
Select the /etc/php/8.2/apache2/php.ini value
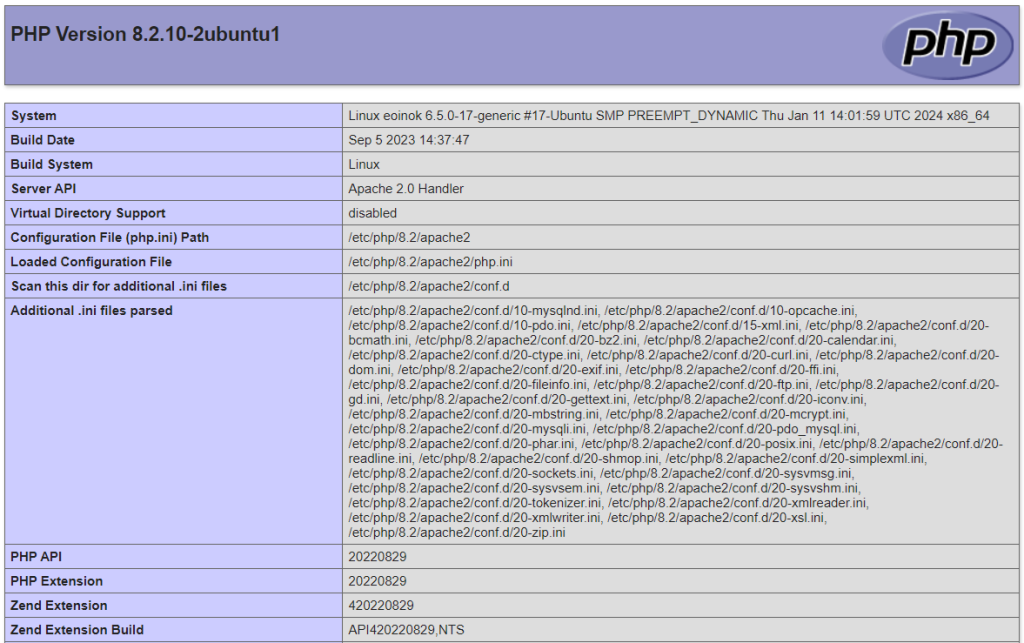click(430, 262)
